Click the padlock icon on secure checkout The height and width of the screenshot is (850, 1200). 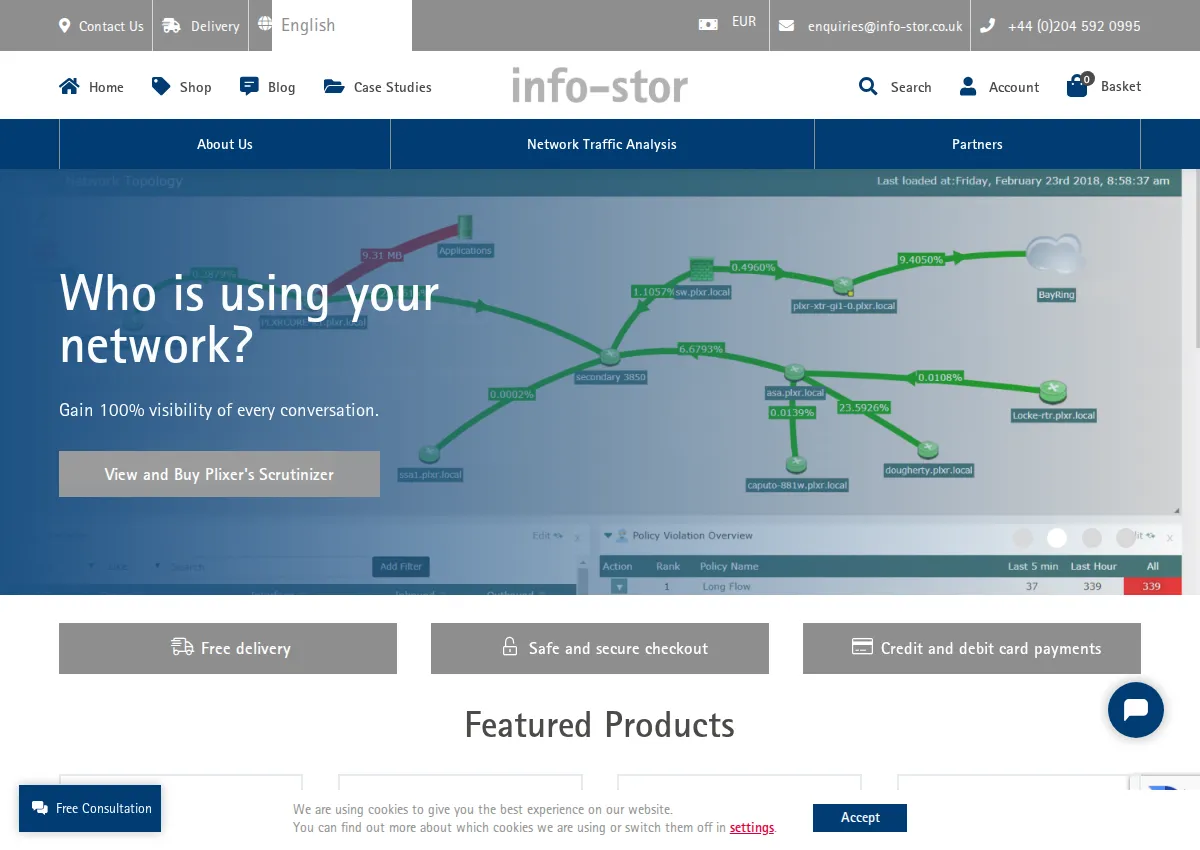(x=510, y=646)
